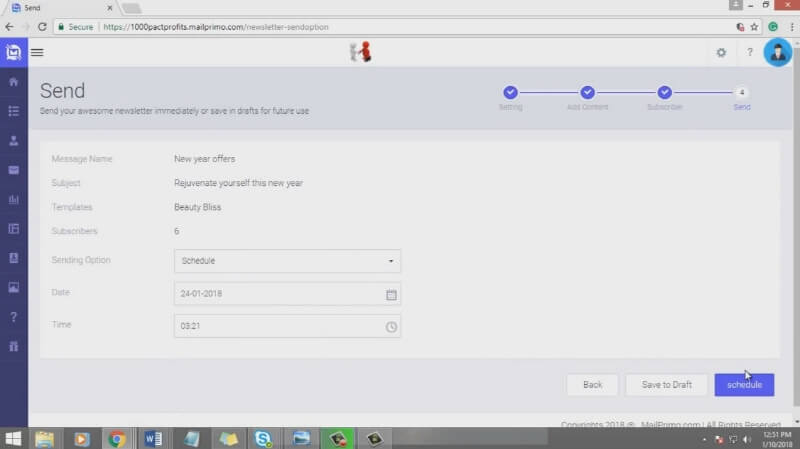Click volume icon in system tray

coord(747,439)
